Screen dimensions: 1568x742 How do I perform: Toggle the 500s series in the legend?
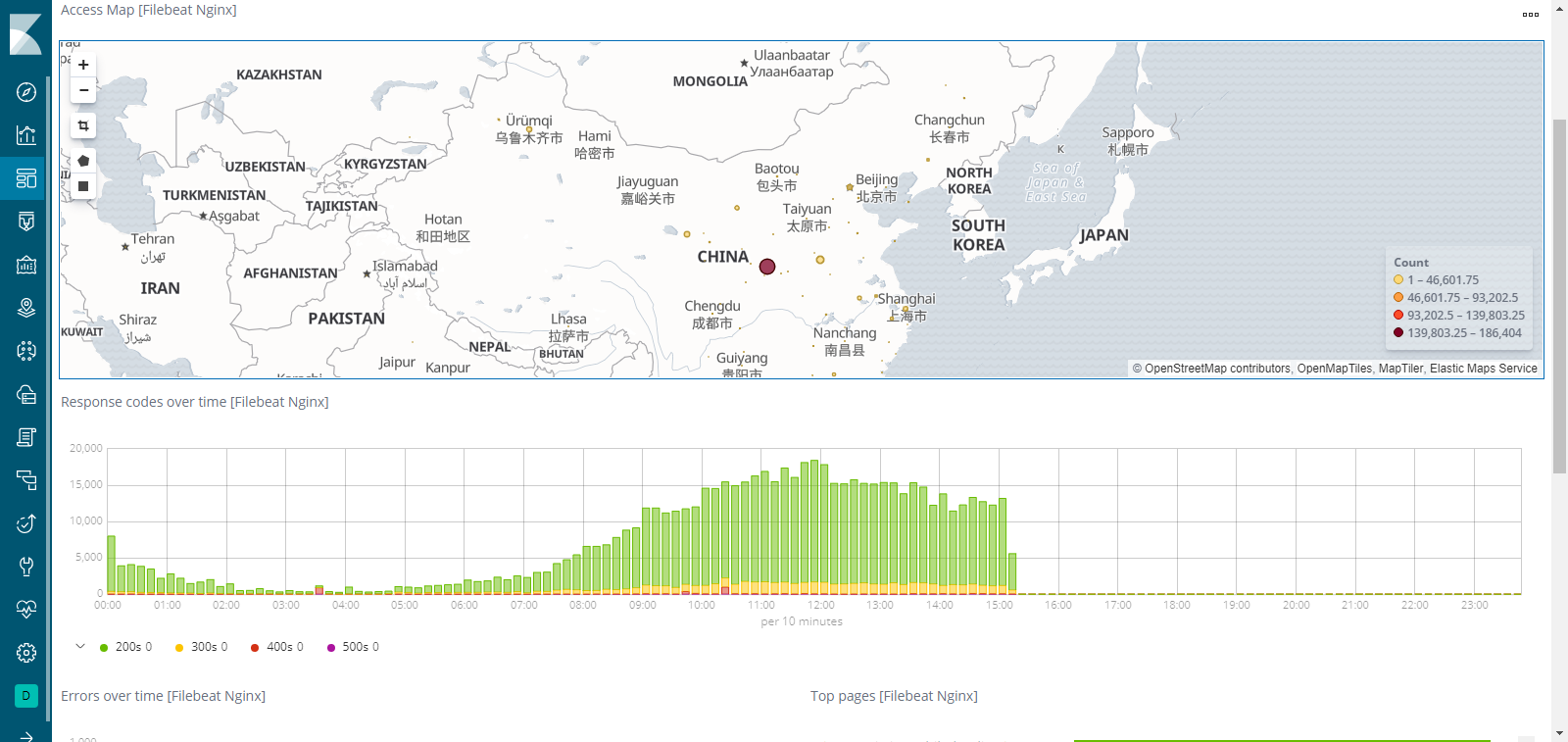(353, 647)
